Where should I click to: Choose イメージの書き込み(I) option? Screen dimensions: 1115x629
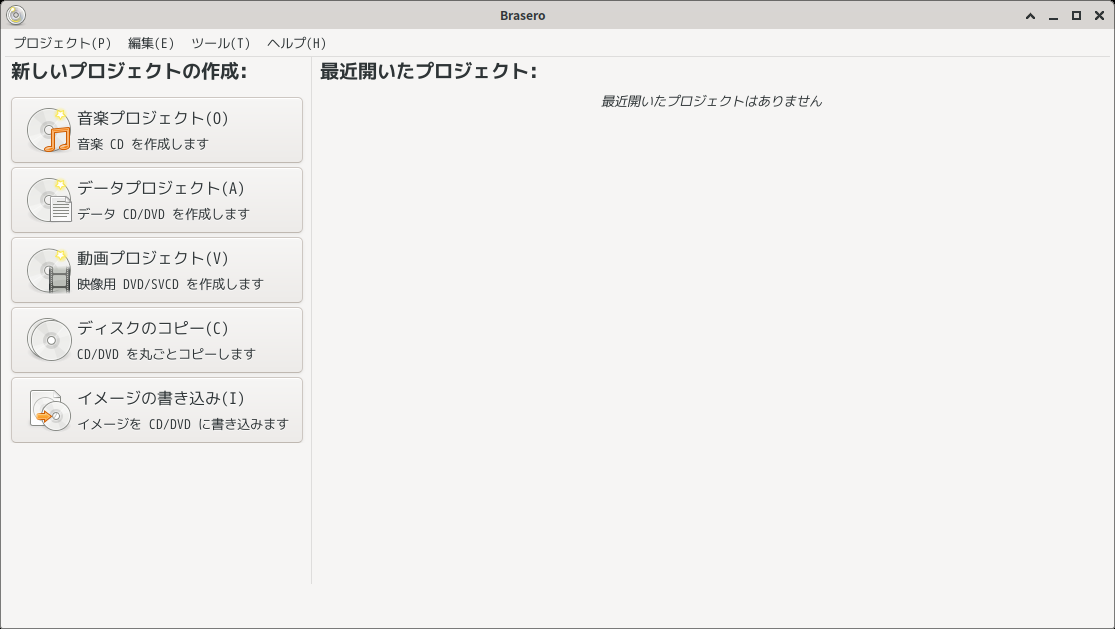[x=157, y=410]
